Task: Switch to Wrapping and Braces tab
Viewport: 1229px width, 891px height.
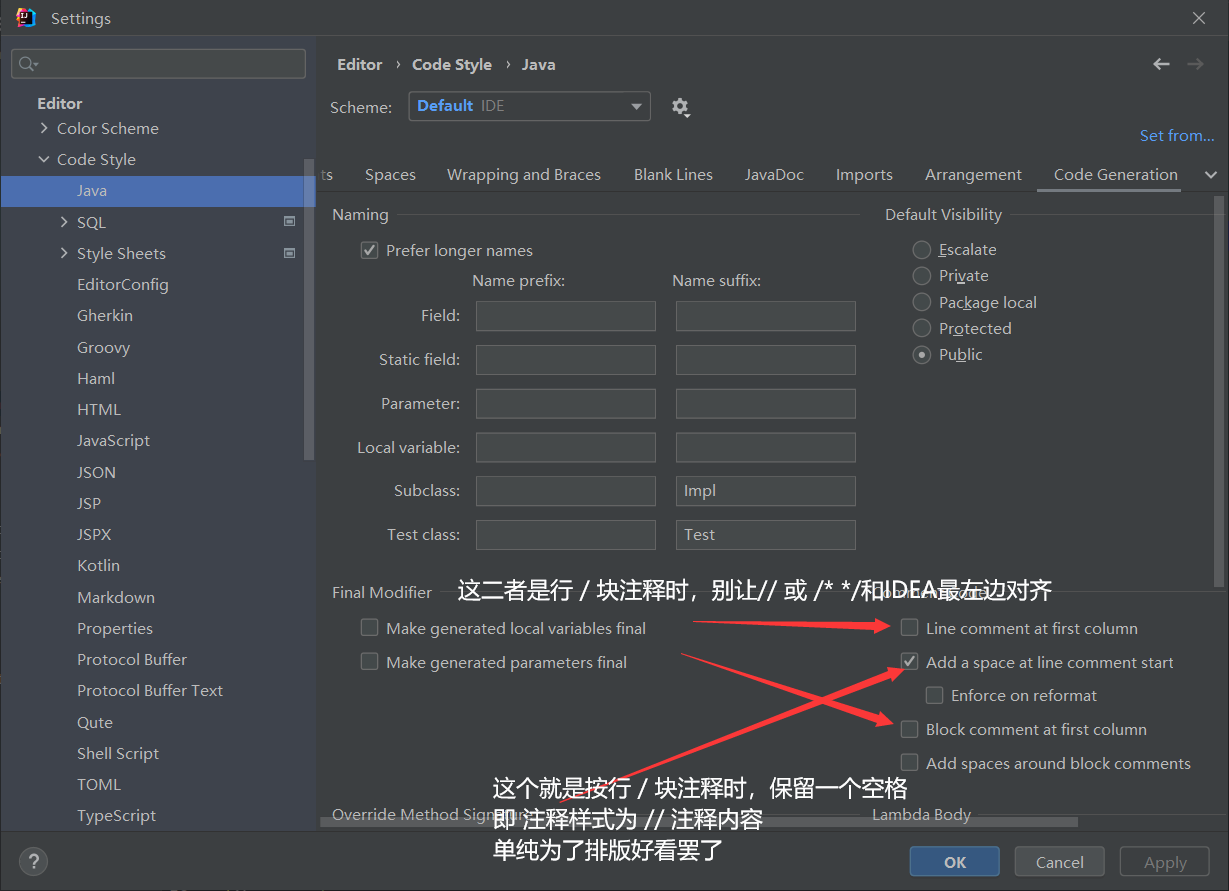Action: coord(524,175)
